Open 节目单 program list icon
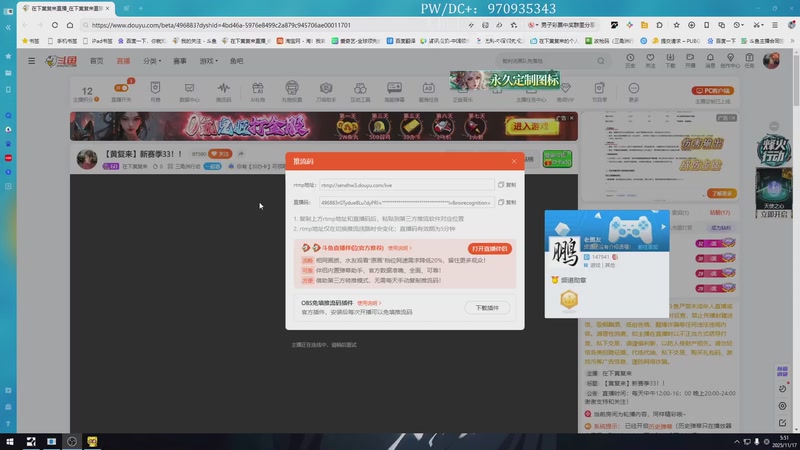Viewport: 800px width, 450px height. [599, 91]
